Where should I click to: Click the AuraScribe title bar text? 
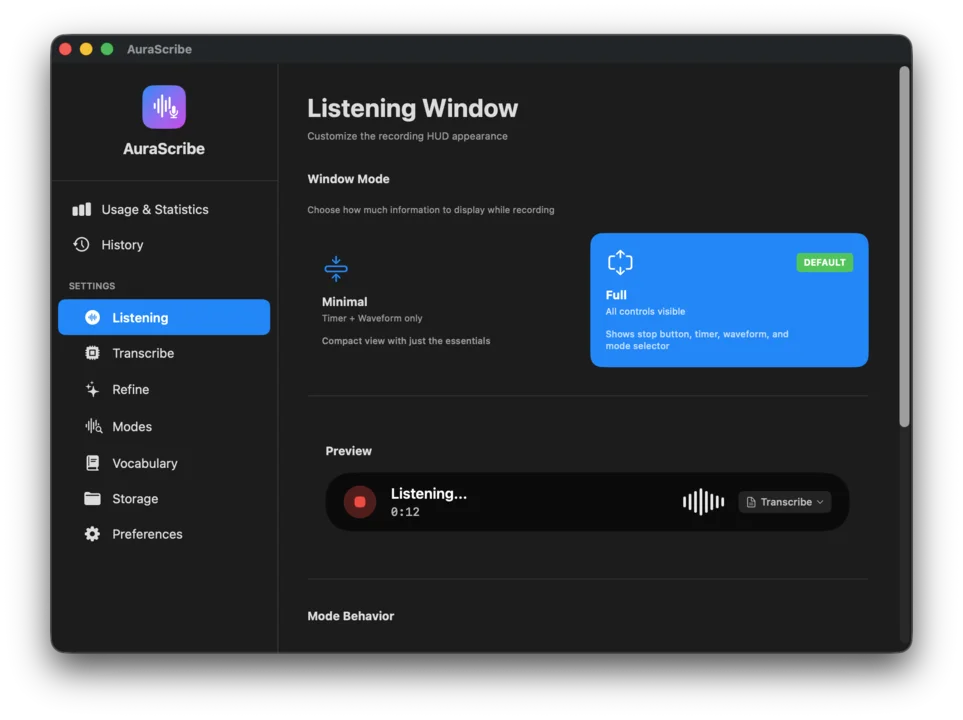159,48
